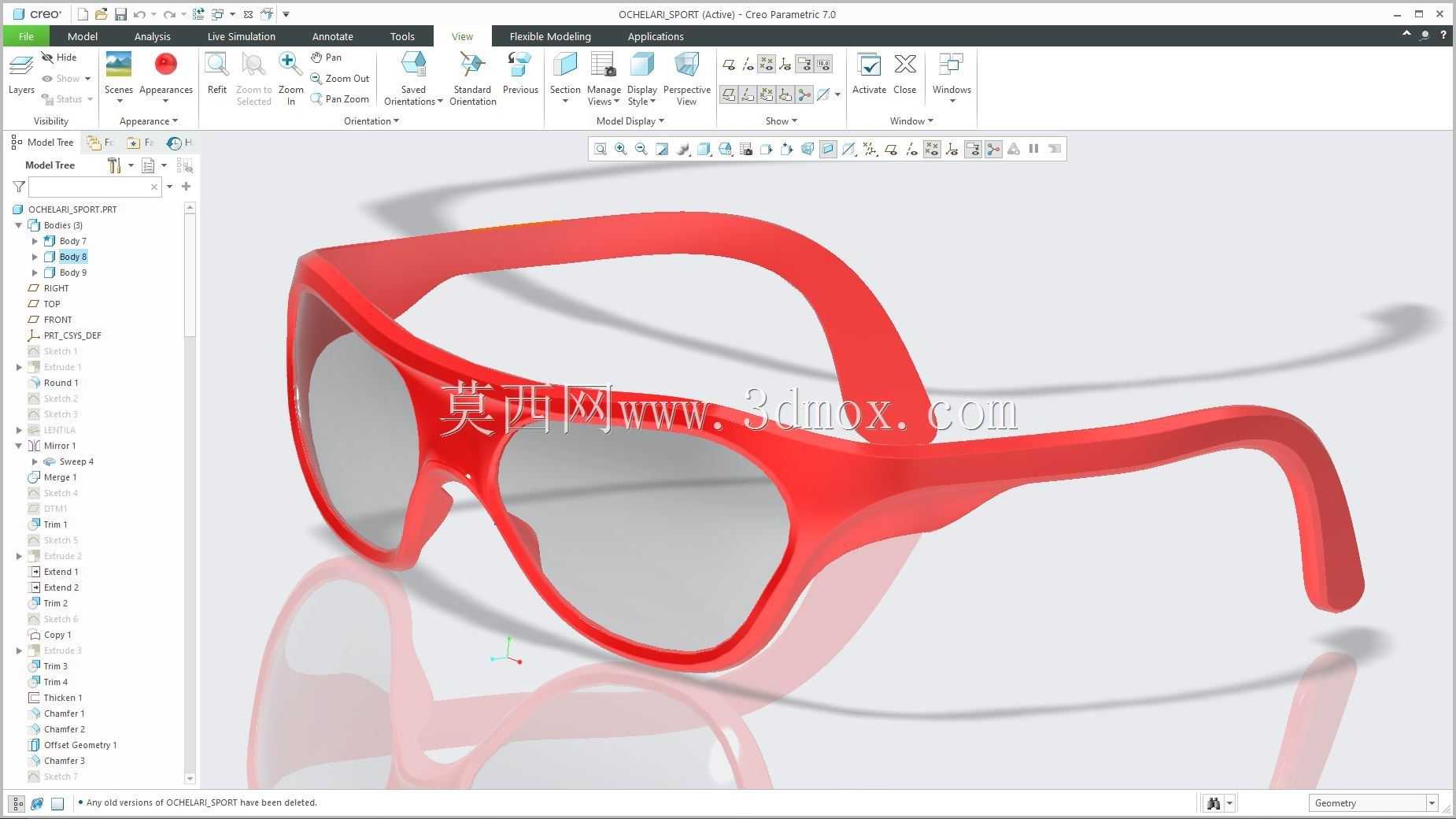Toggle plane display in ribbon Show group

pos(729,65)
